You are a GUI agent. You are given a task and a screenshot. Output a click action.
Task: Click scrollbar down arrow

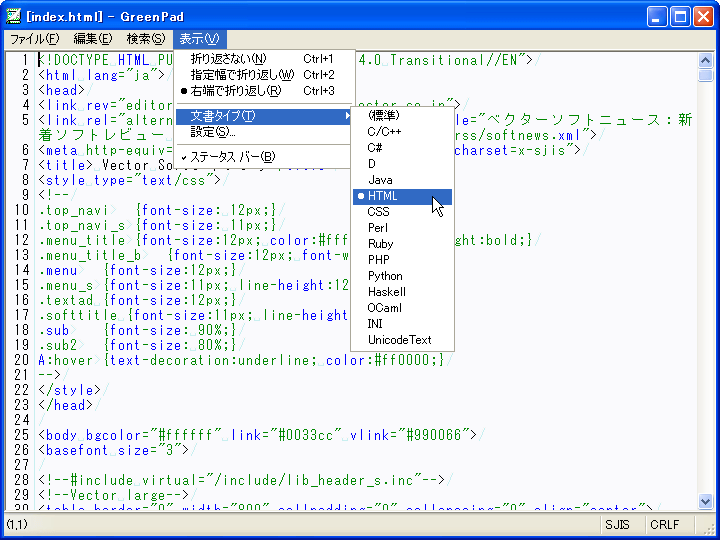705,501
